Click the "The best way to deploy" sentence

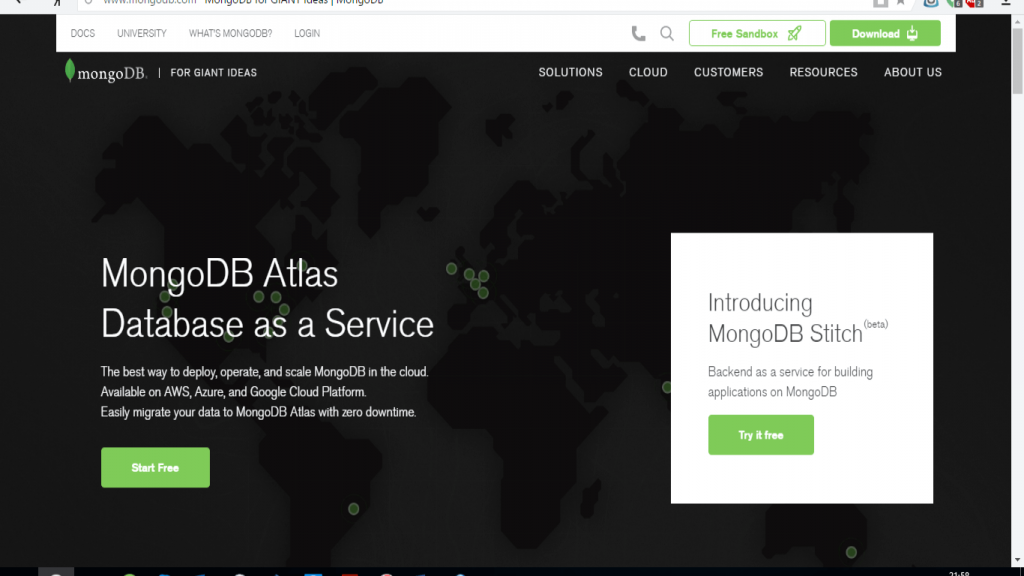click(264, 372)
